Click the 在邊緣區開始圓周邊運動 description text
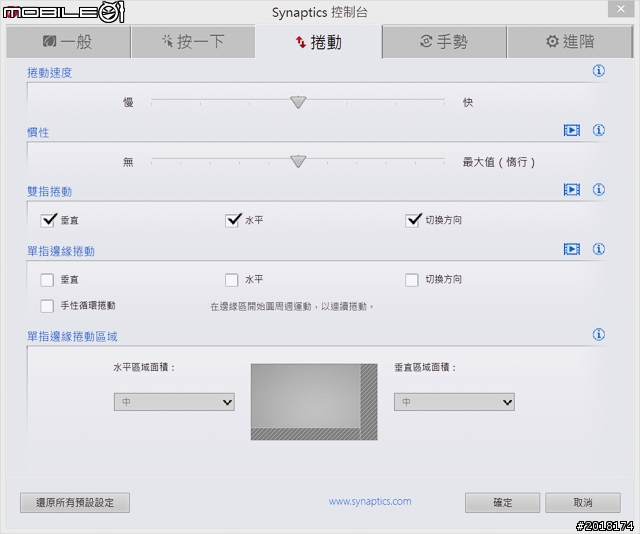640x534 pixels. point(292,307)
